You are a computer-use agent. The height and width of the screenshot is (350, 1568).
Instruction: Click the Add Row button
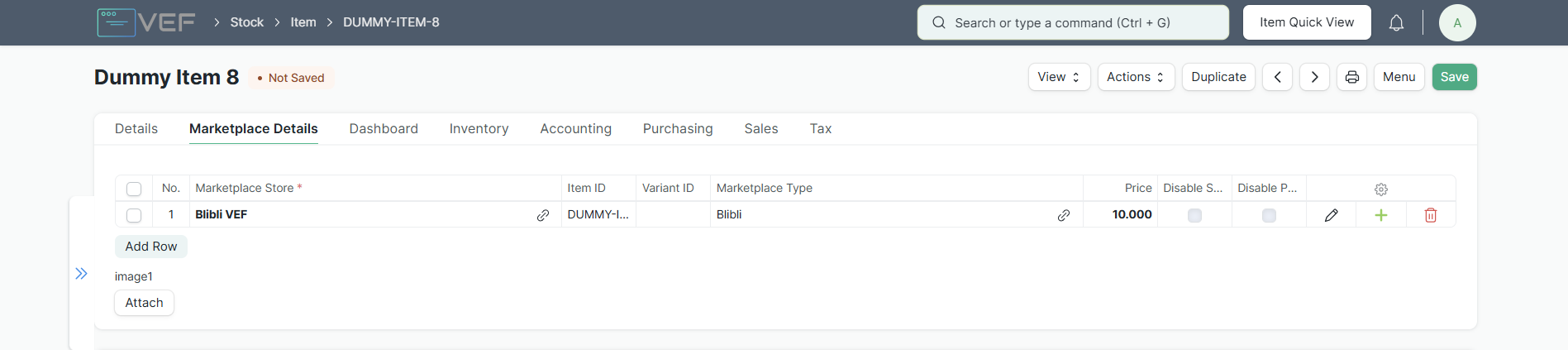pos(151,247)
